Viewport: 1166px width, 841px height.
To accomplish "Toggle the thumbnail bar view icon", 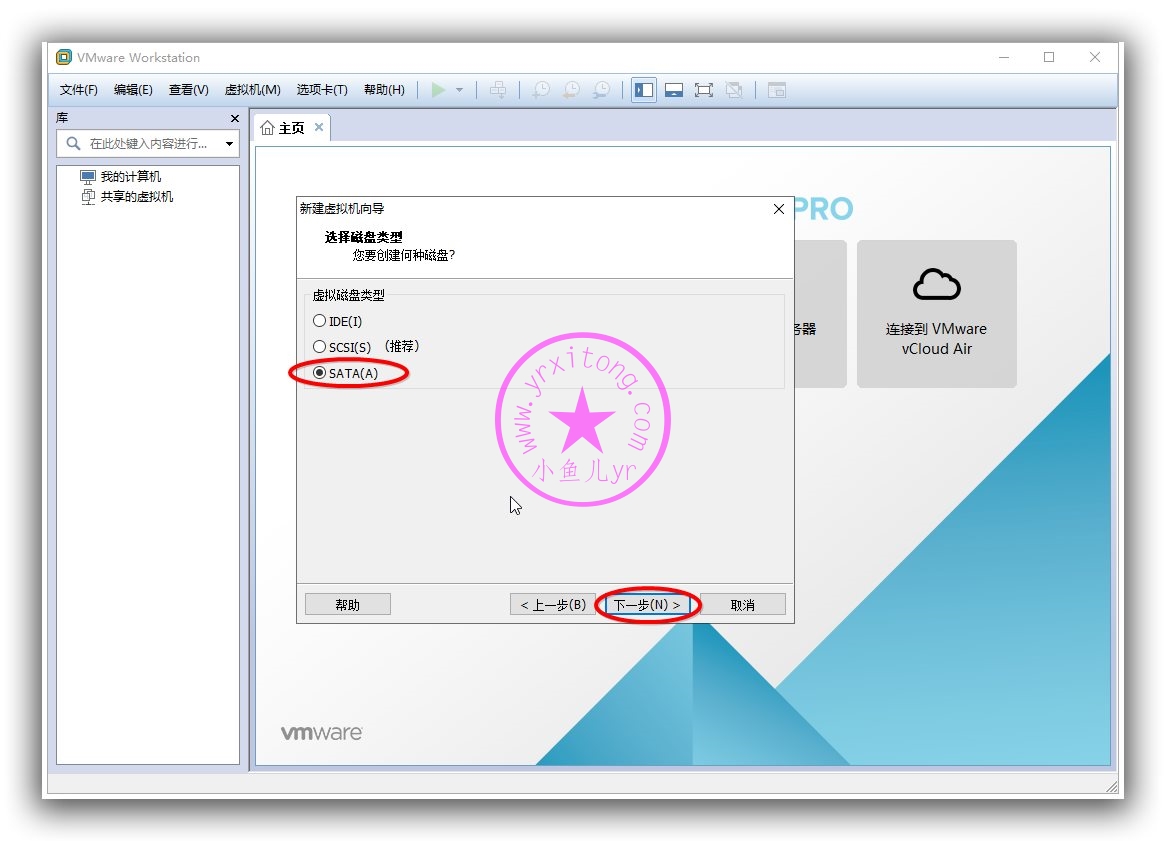I will pos(674,90).
